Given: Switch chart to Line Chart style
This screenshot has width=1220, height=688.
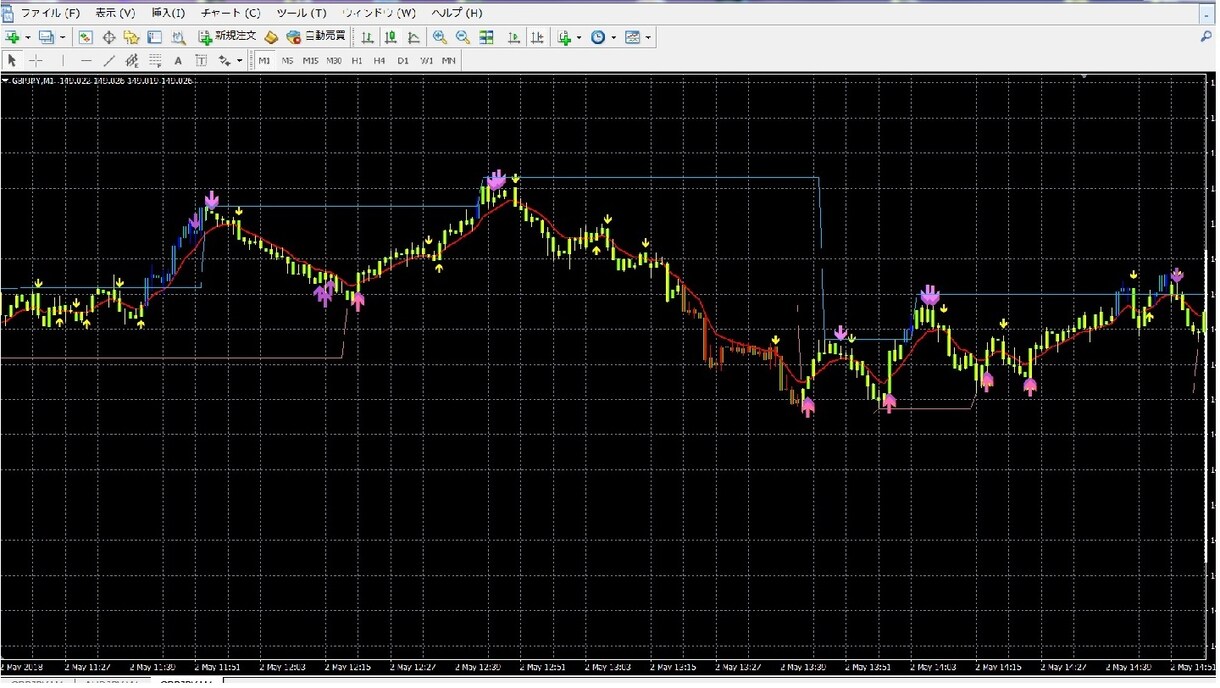Looking at the screenshot, I should point(414,37).
